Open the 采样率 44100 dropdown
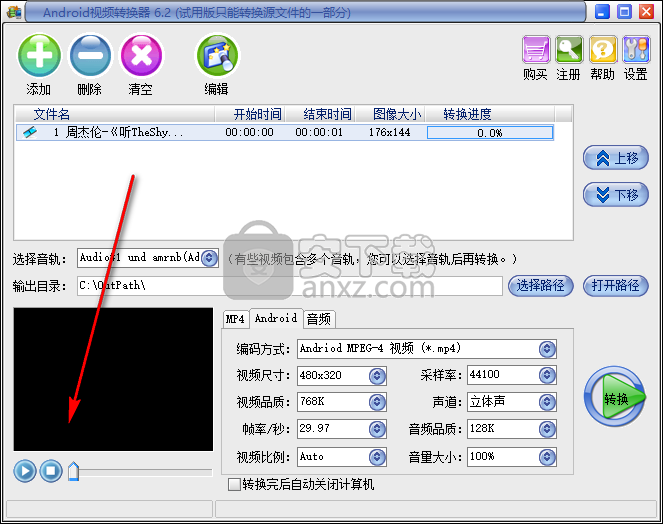The image size is (663, 524). click(547, 375)
